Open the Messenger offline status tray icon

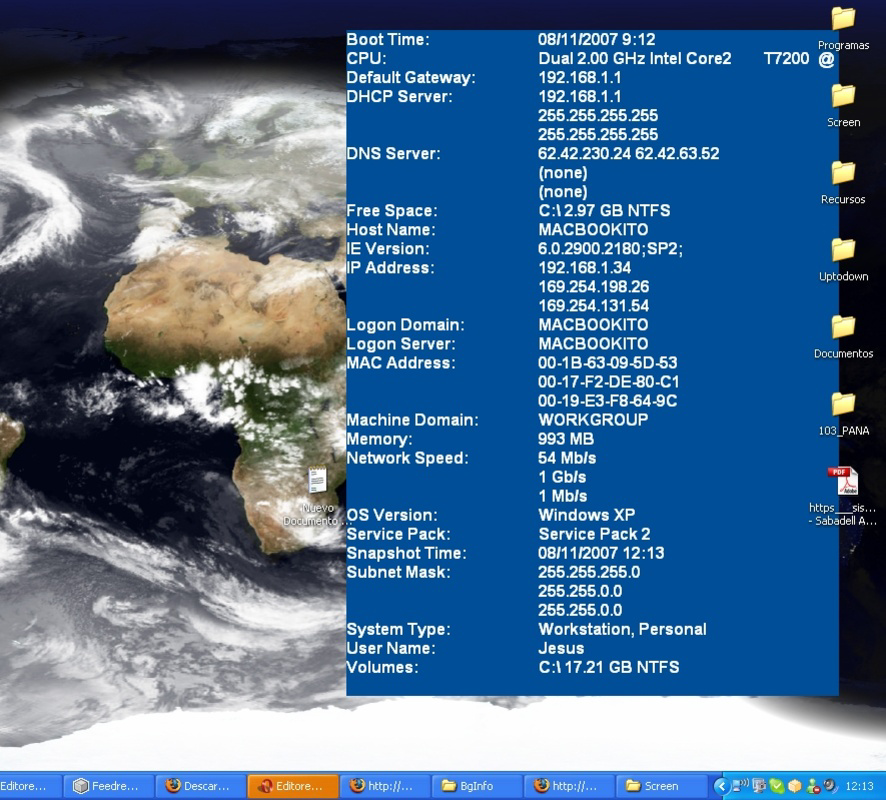pyautogui.click(x=813, y=786)
